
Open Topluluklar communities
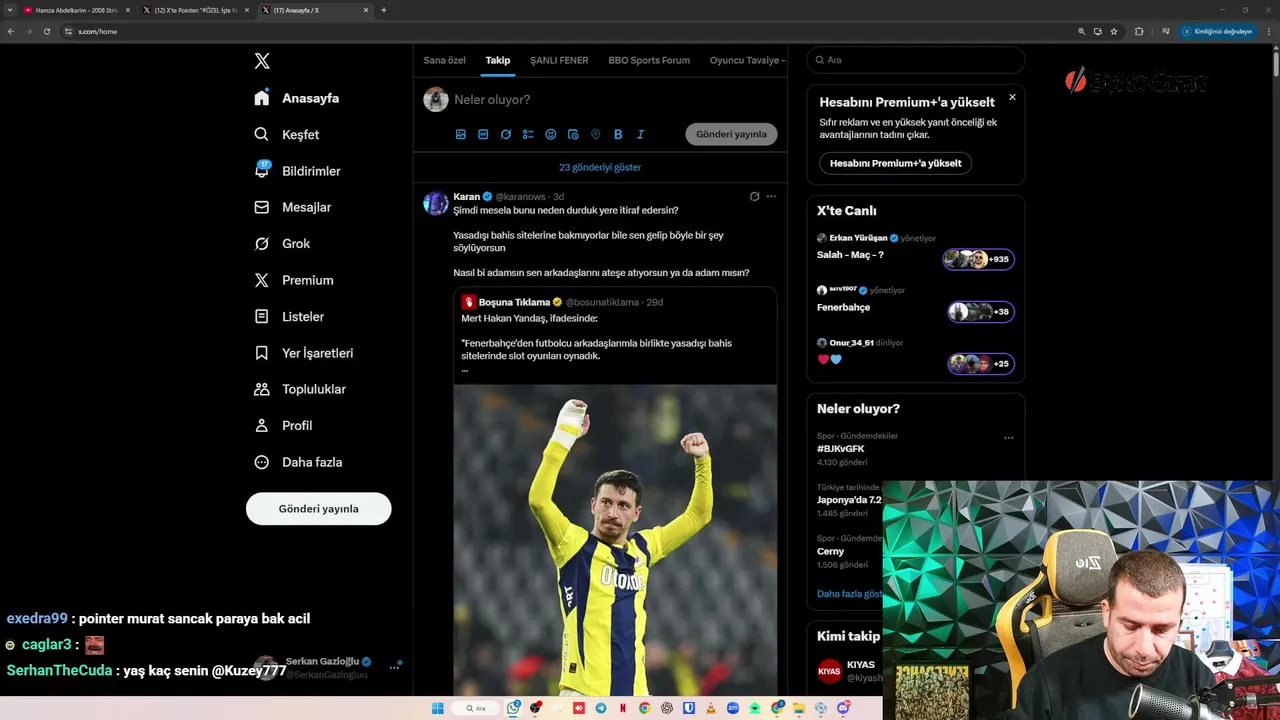pyautogui.click(x=300, y=389)
